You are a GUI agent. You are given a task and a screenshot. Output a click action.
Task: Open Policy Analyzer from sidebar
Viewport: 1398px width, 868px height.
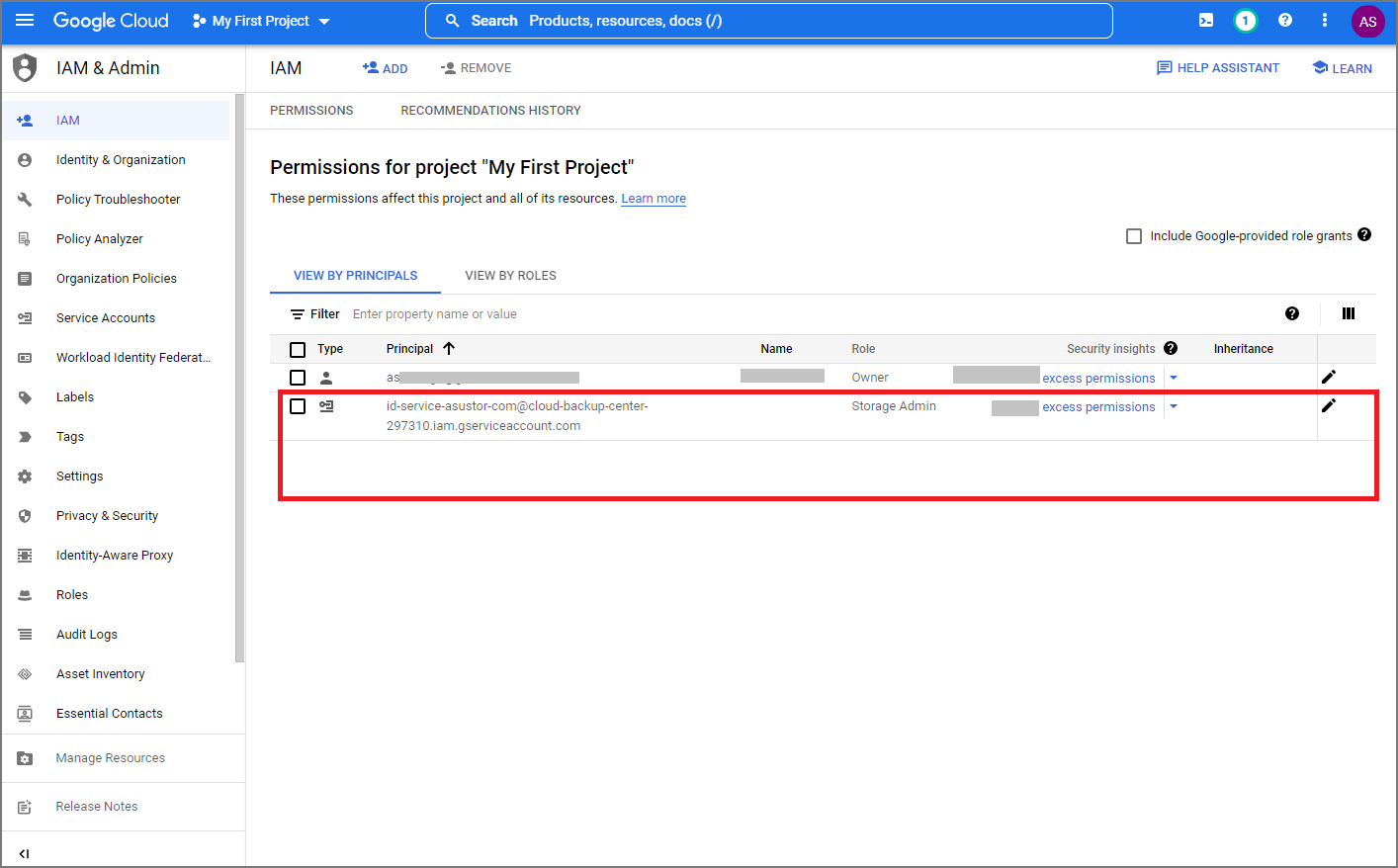100,238
